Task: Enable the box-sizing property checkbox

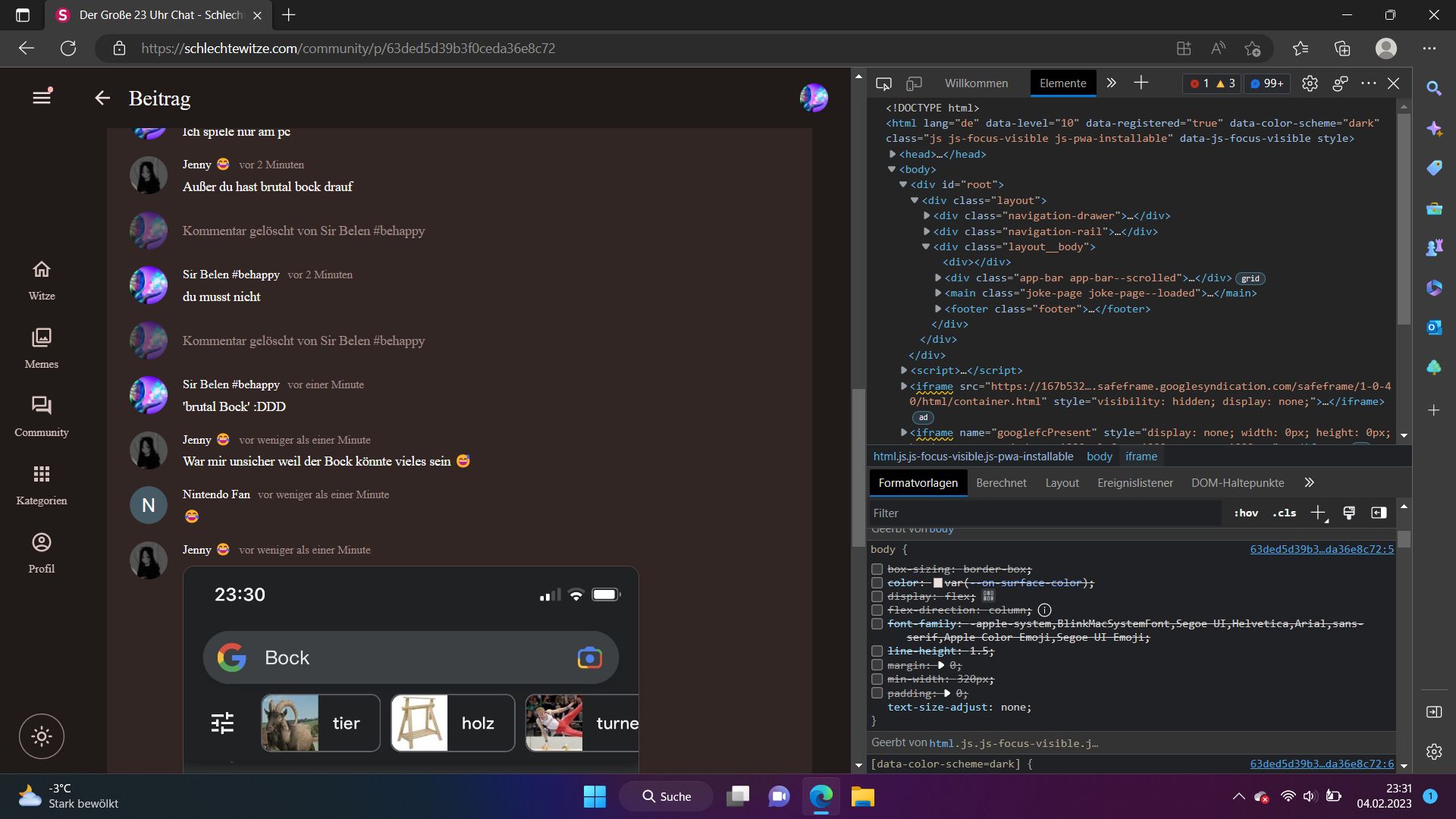Action: pos(877,569)
